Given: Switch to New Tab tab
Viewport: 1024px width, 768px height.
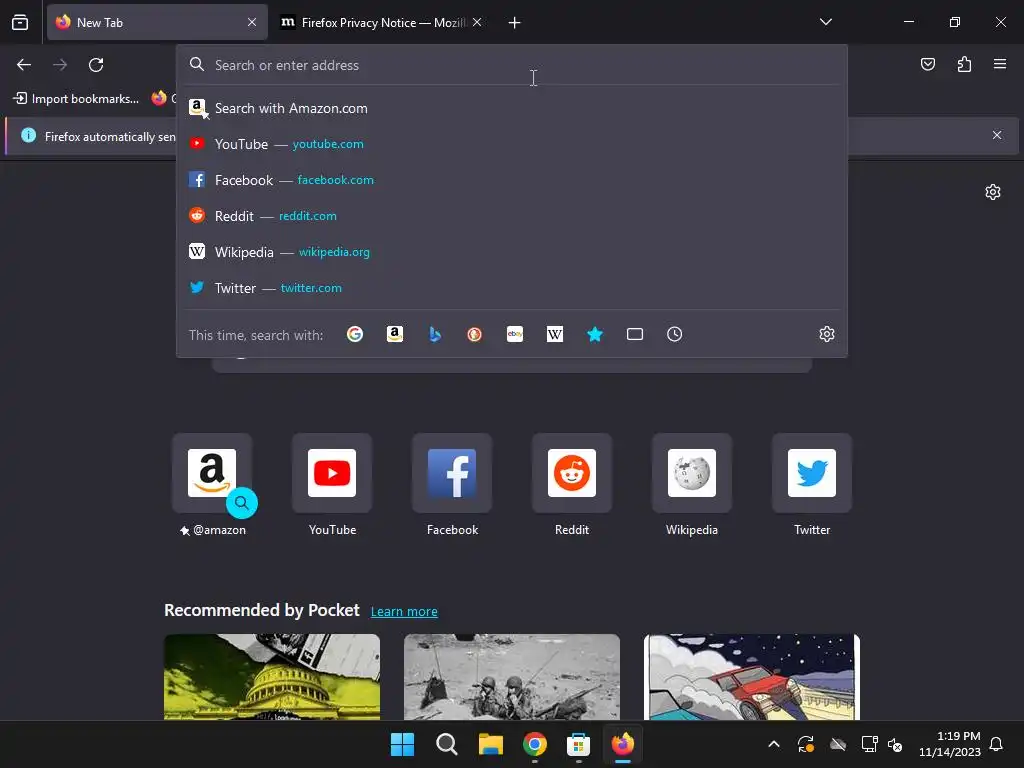Looking at the screenshot, I should click(x=157, y=22).
